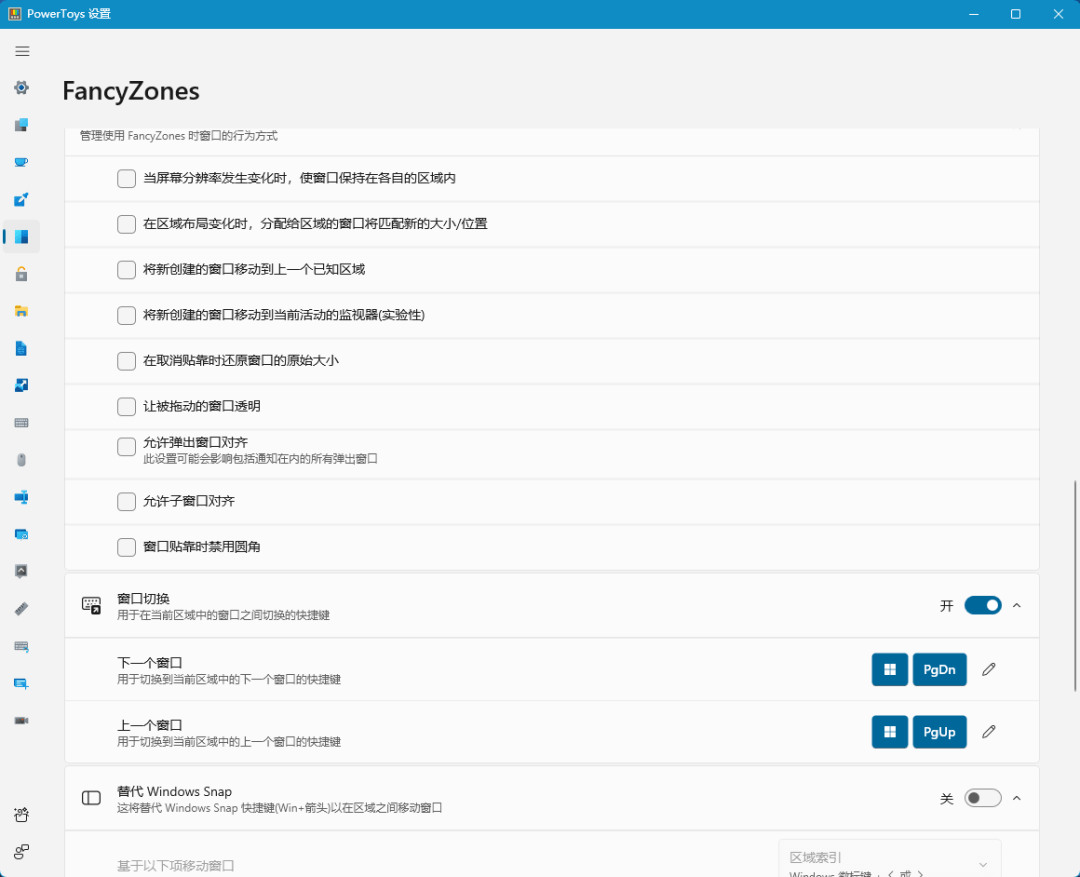This screenshot has width=1080, height=877.
Task: Enable 让被拖动的窗口透明
Action: coord(126,406)
